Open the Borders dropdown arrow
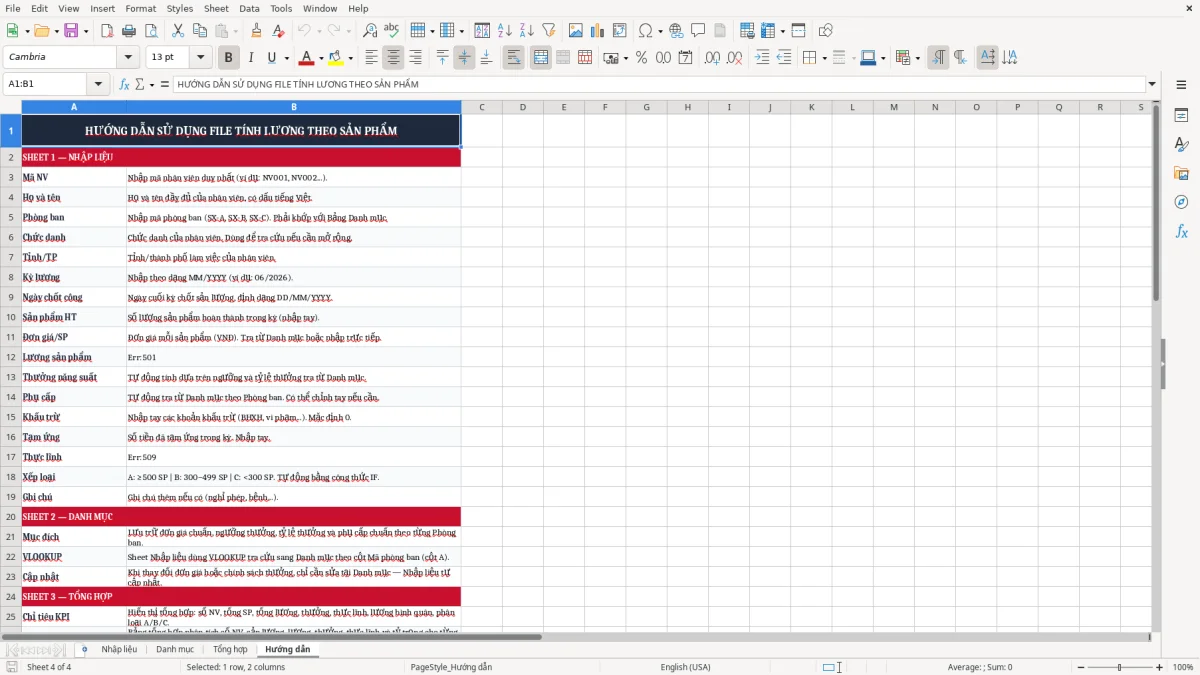Image resolution: width=1200 pixels, height=675 pixels. (x=824, y=58)
